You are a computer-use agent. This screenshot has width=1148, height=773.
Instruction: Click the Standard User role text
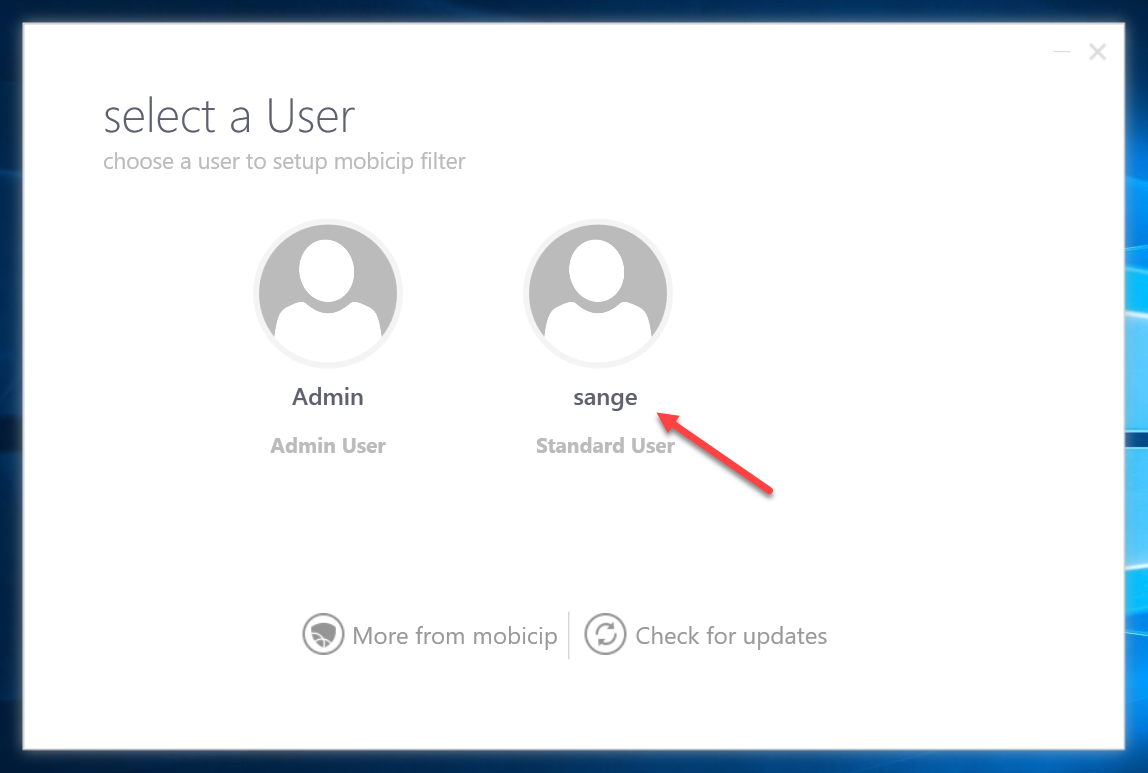pyautogui.click(x=605, y=446)
